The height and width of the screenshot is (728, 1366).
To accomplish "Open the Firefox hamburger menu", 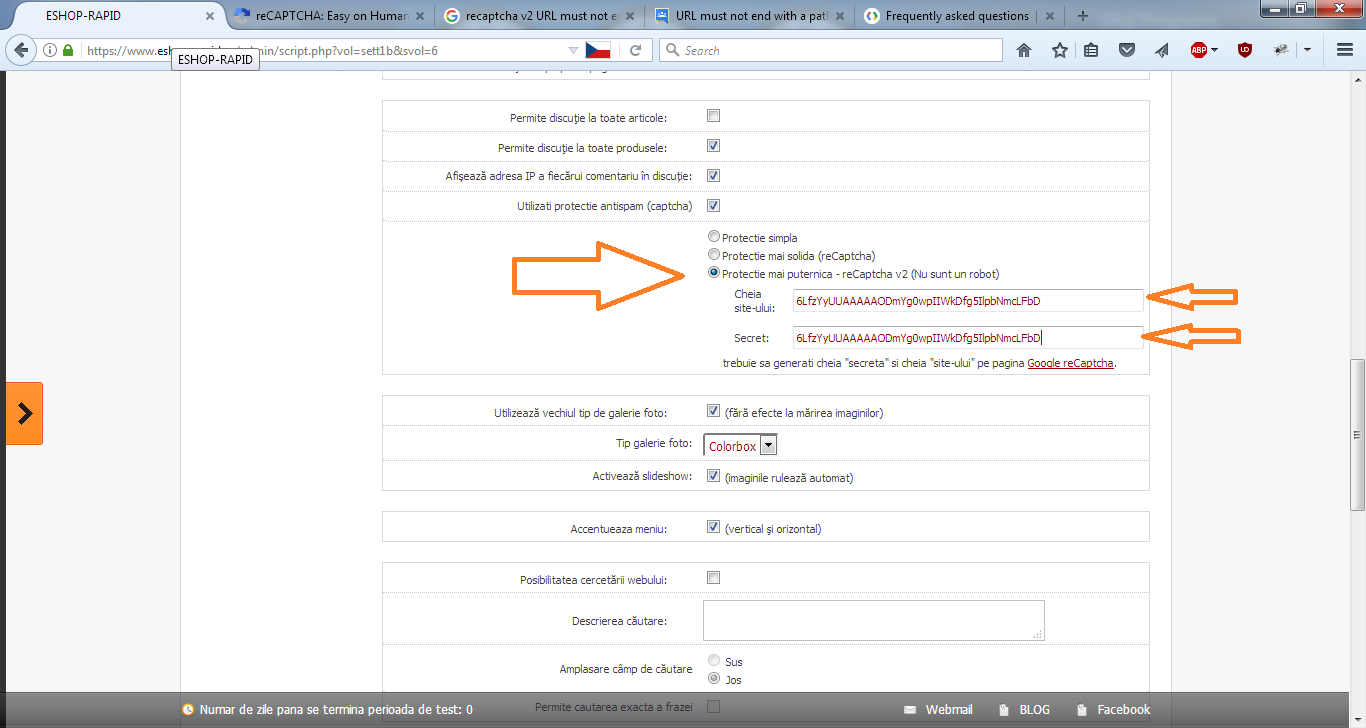I will (x=1345, y=50).
